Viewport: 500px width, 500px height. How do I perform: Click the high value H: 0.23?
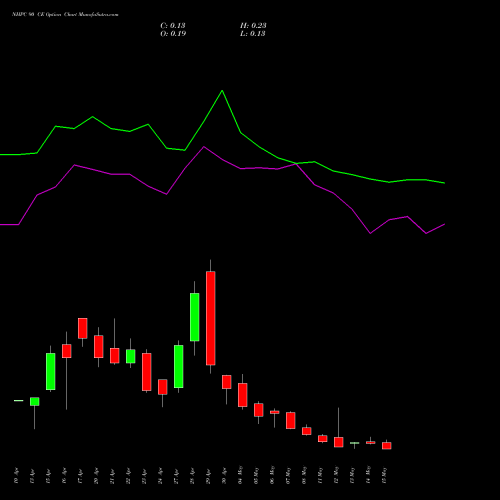[x=253, y=26]
